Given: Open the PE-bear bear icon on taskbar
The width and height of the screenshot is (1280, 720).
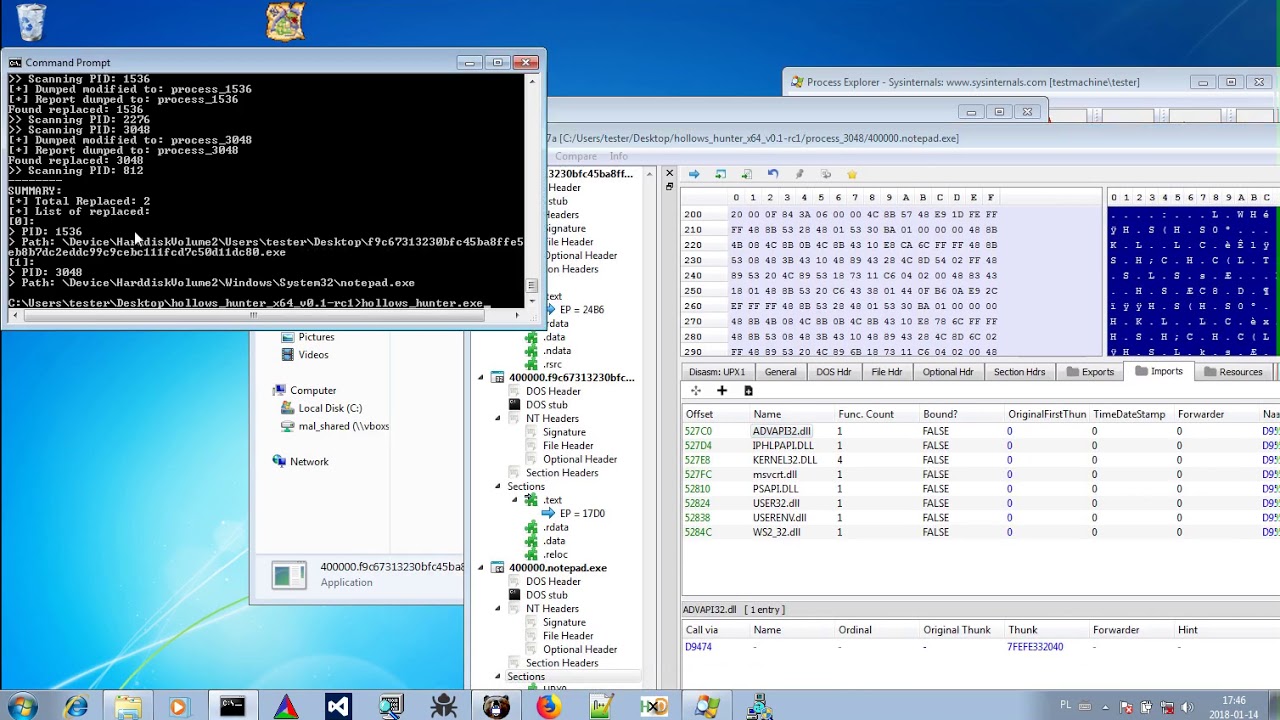Looking at the screenshot, I should [x=495, y=706].
